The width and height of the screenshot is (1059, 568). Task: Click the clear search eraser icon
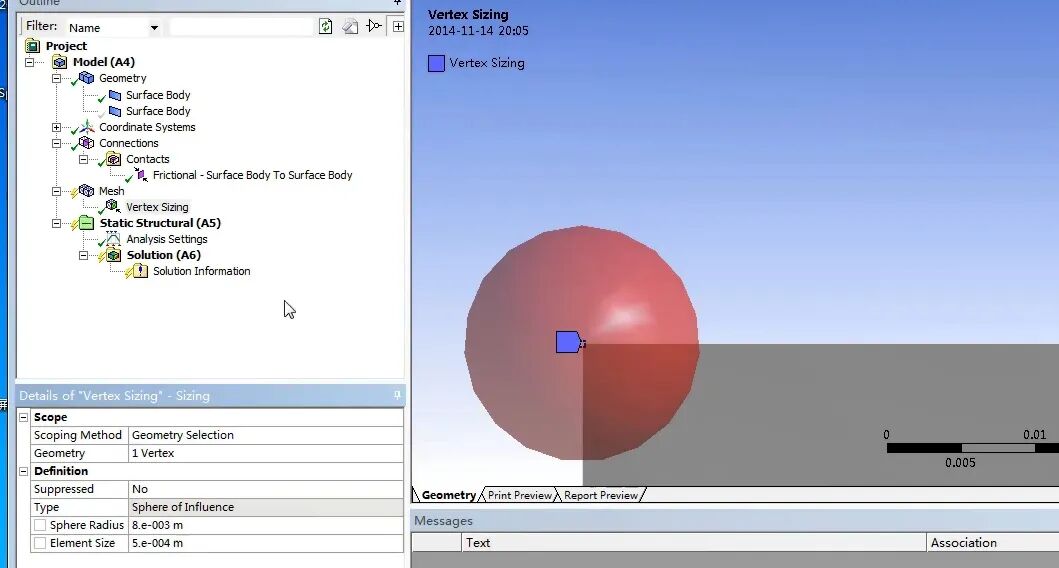(350, 26)
